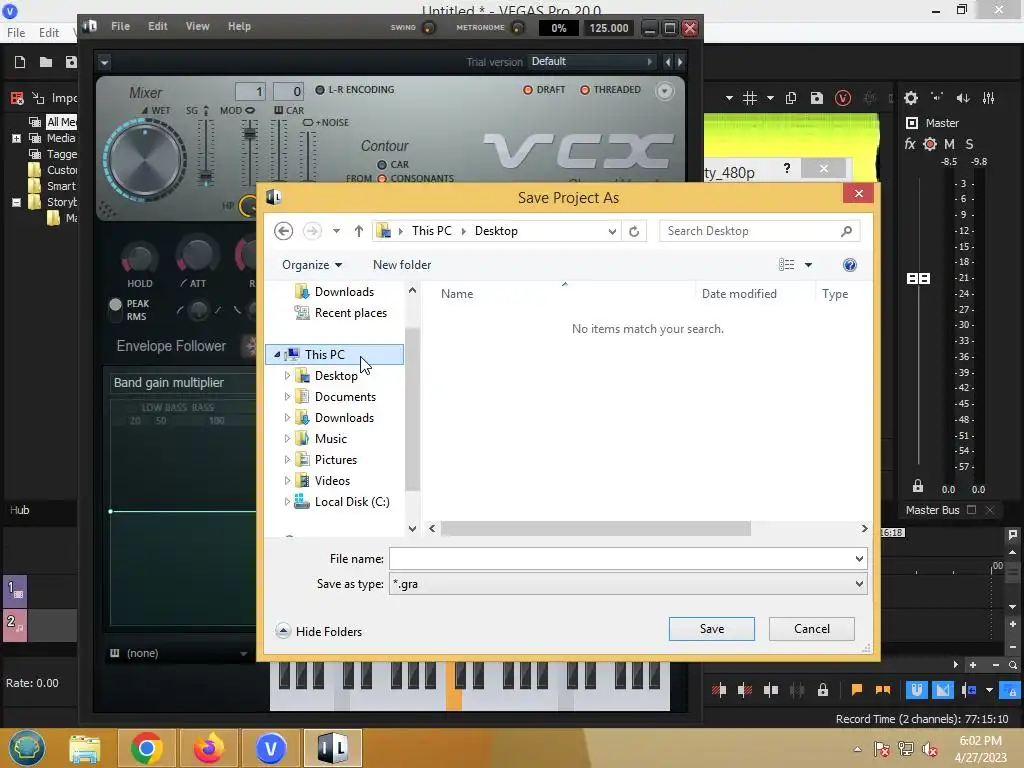Go up one folder level
Screen dimensions: 1024x768
click(x=359, y=231)
